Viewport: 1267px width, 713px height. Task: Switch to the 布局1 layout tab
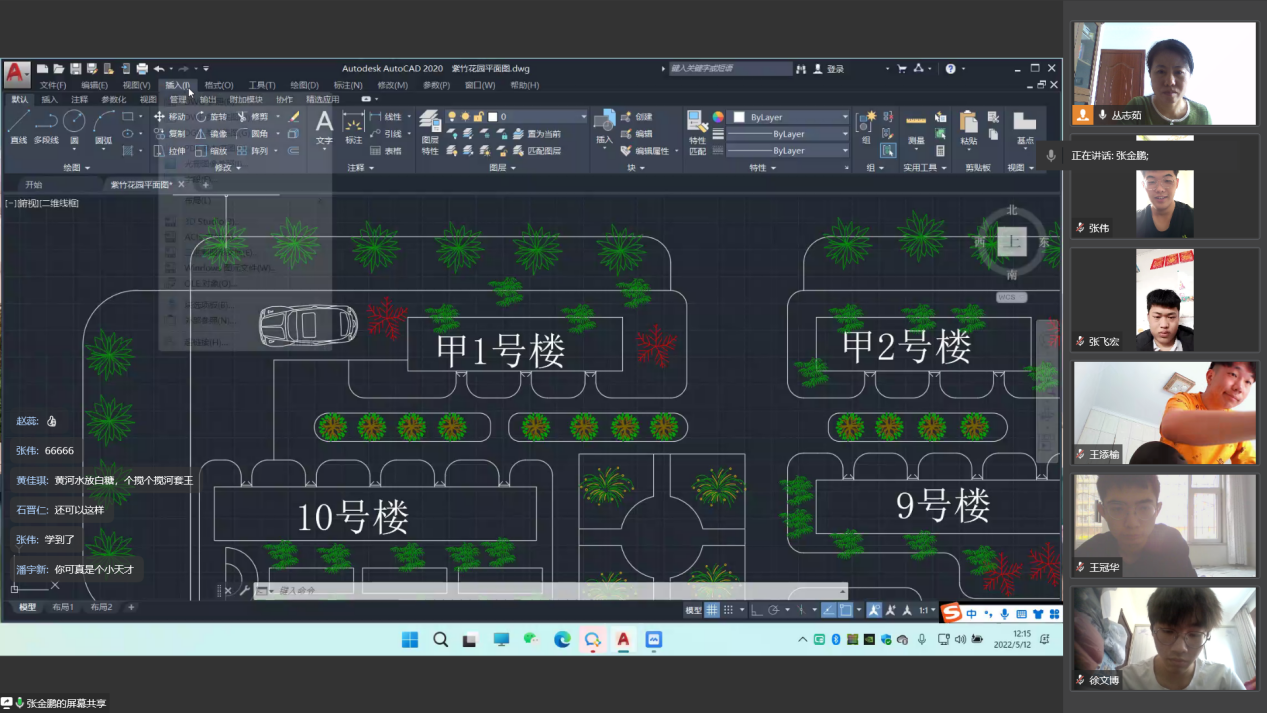coord(63,607)
